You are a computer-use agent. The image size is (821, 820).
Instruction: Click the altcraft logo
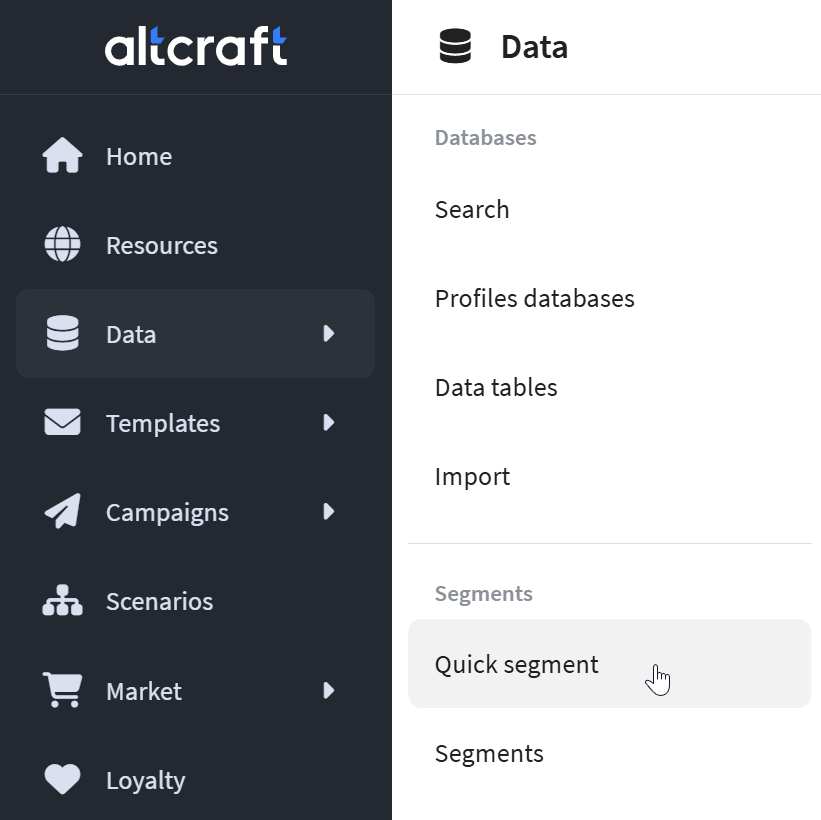(x=196, y=46)
